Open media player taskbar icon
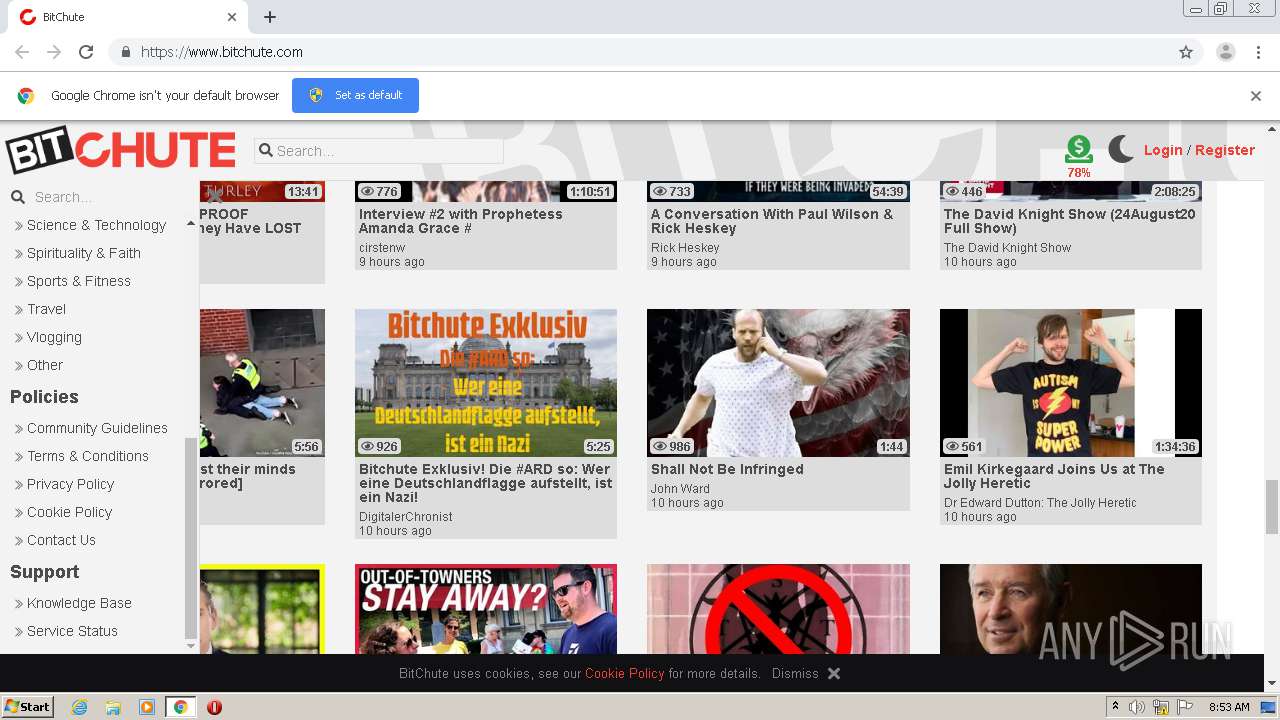 pos(147,707)
